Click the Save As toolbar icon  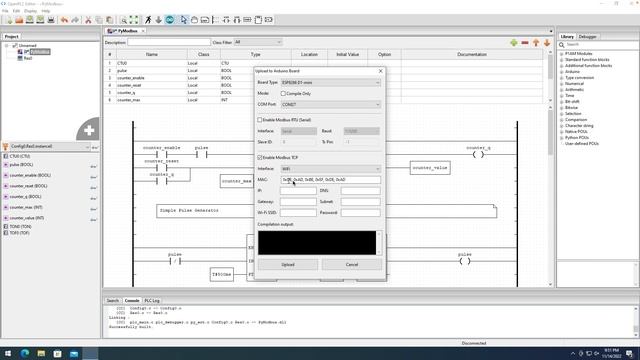[x=40, y=20]
